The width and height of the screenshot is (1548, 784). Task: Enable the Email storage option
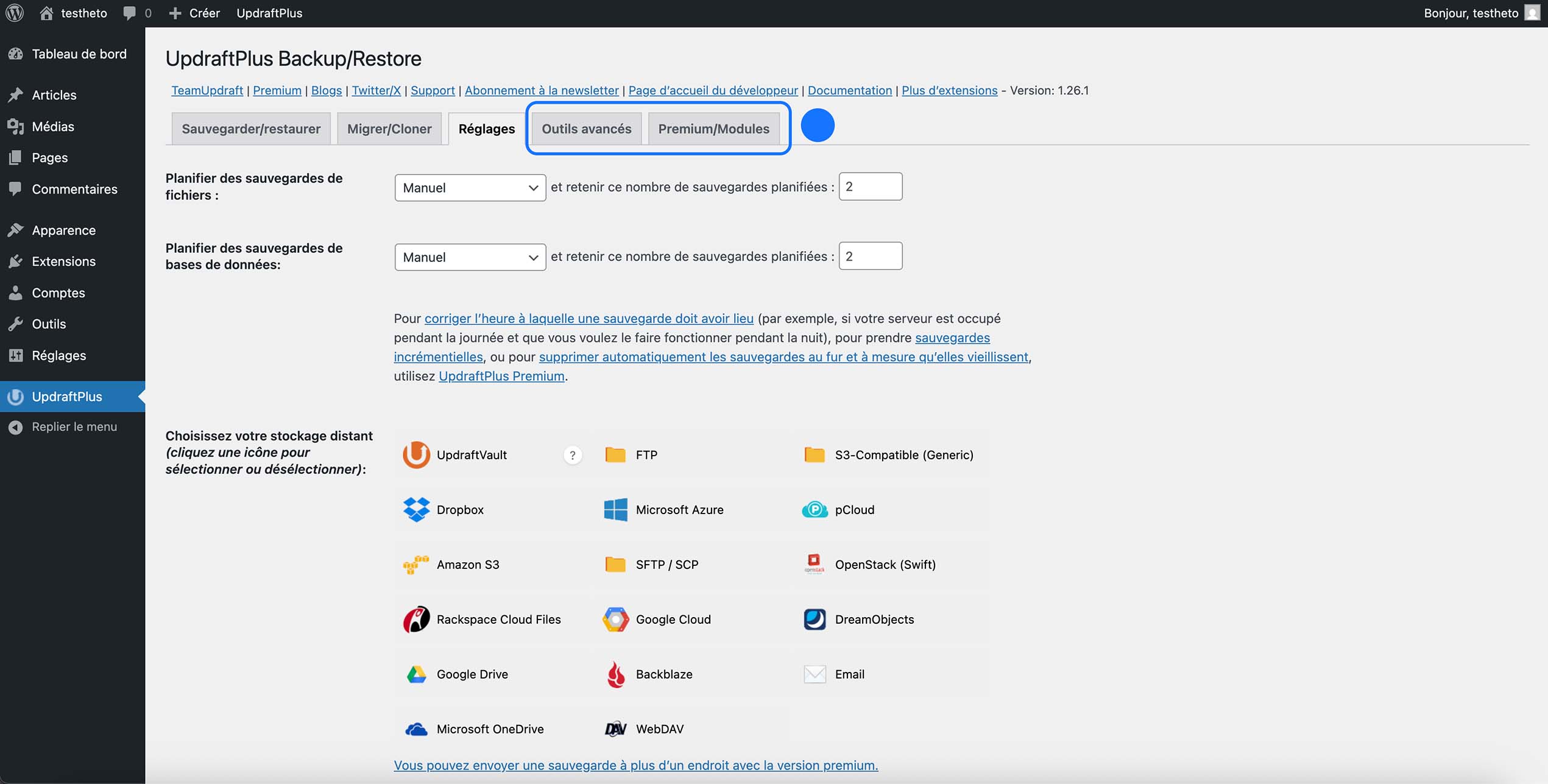[x=815, y=674]
